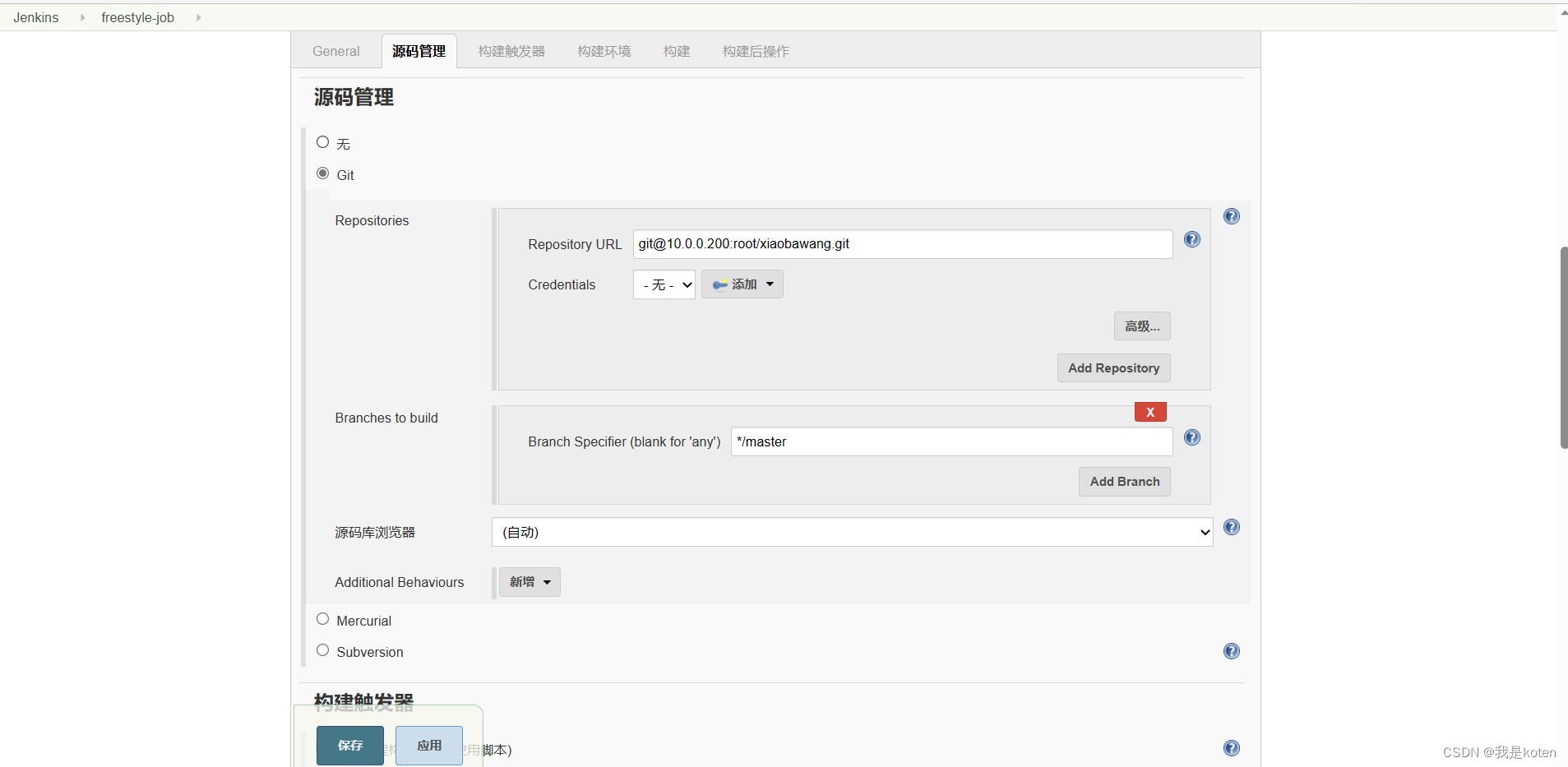Open freestyle-job breadcrumb link
1568x767 pixels.
tap(137, 17)
